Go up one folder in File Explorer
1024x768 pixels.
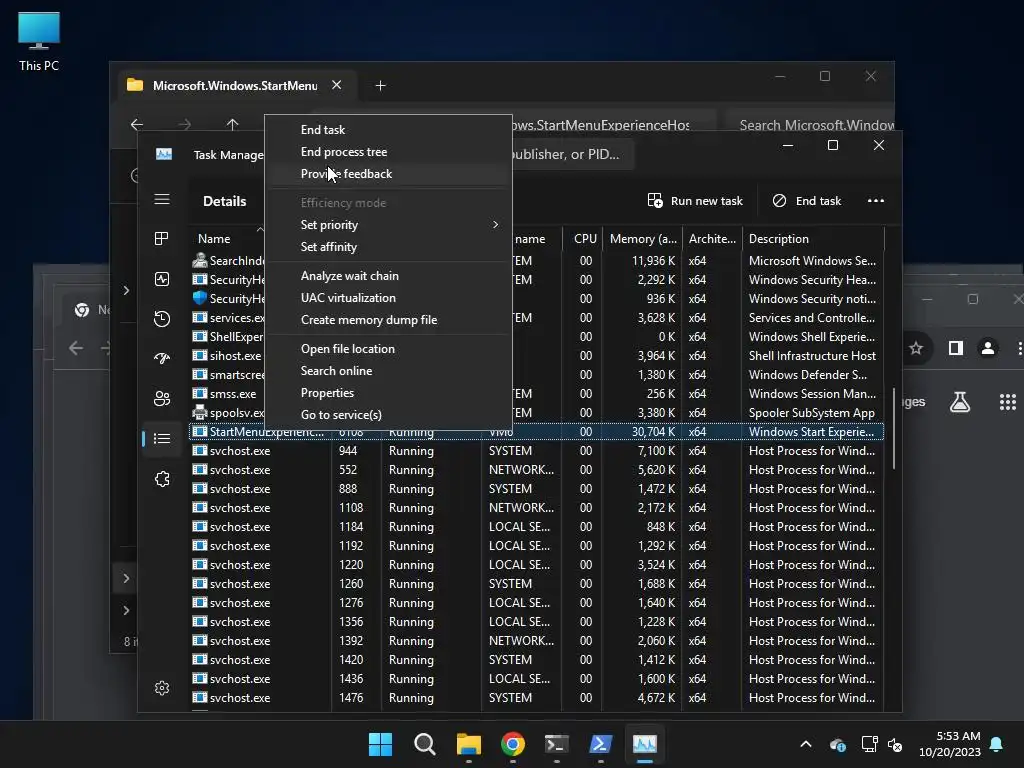click(232, 124)
